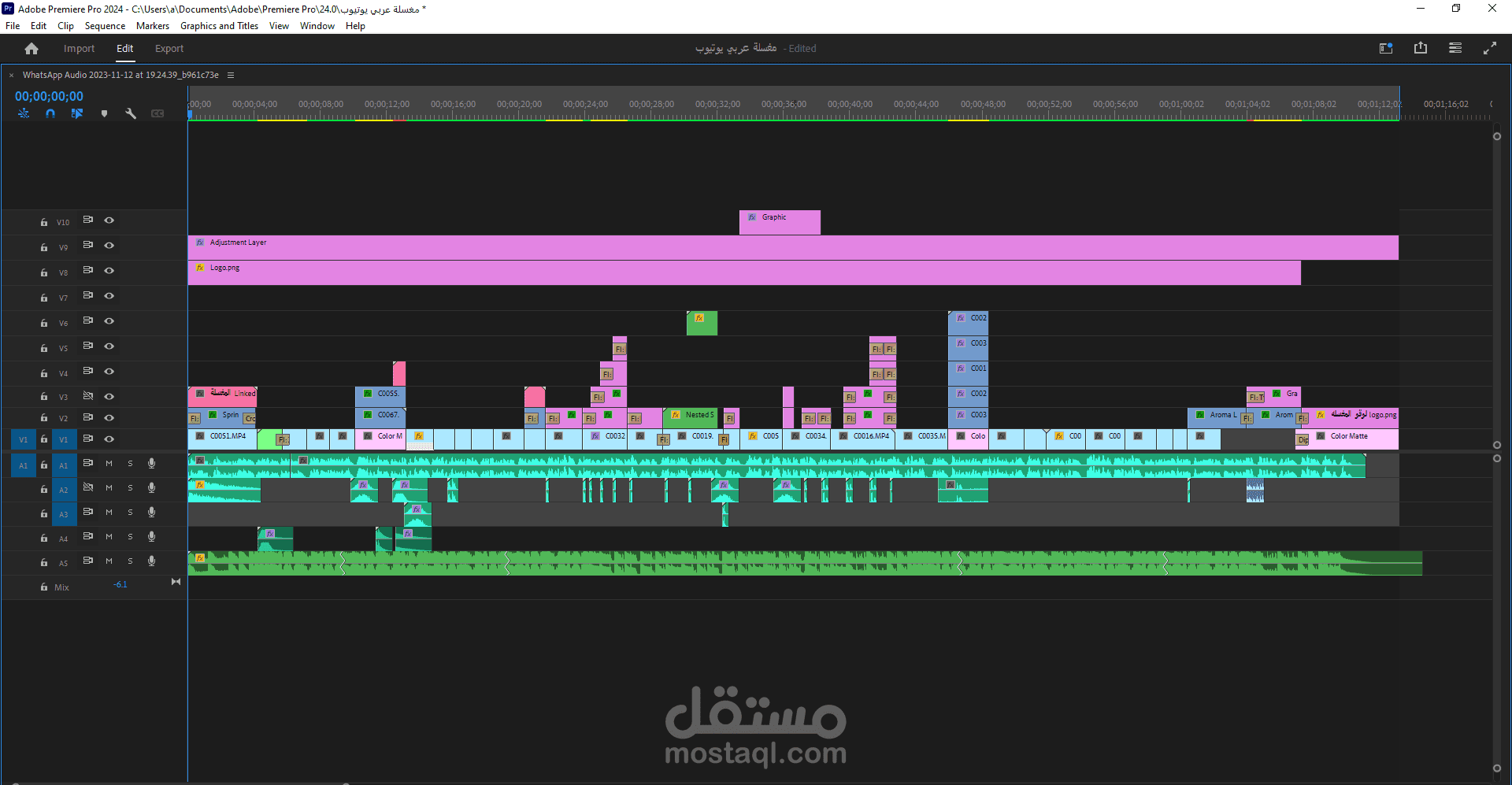This screenshot has height=785, width=1512.
Task: Toggle sync lock on track V3
Action: tap(88, 396)
